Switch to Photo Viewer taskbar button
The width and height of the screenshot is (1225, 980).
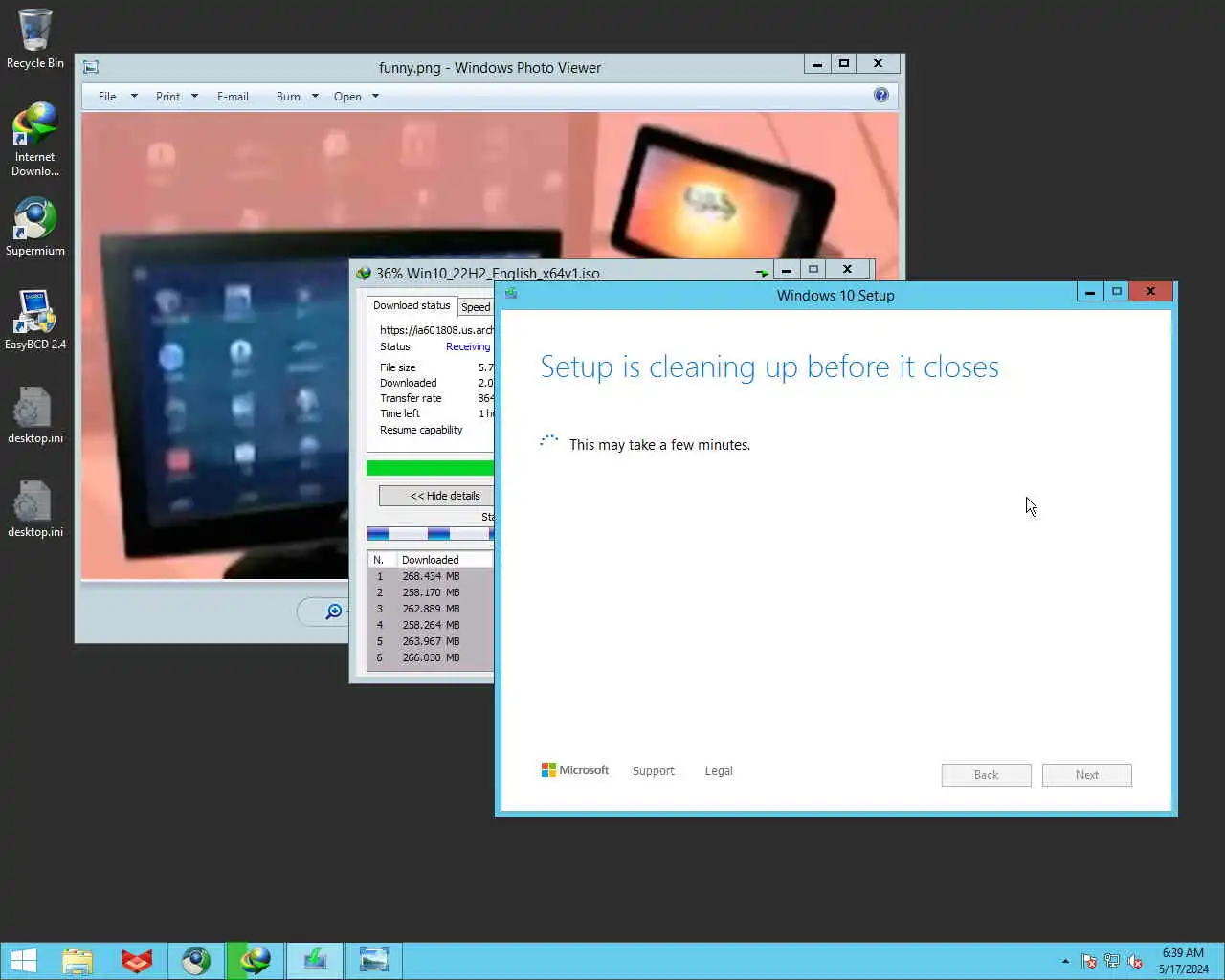click(373, 961)
